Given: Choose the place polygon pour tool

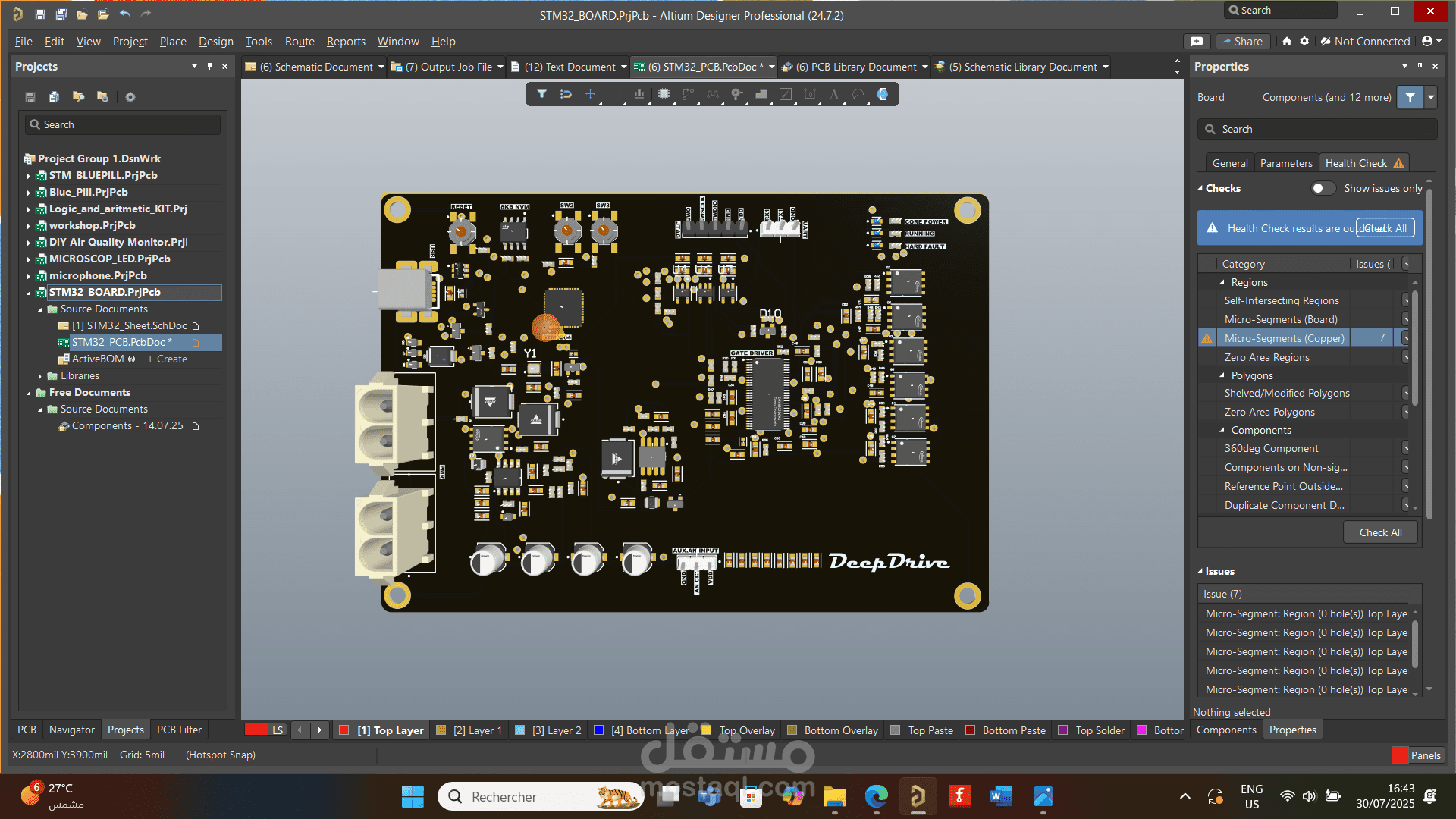Looking at the screenshot, I should 761,94.
